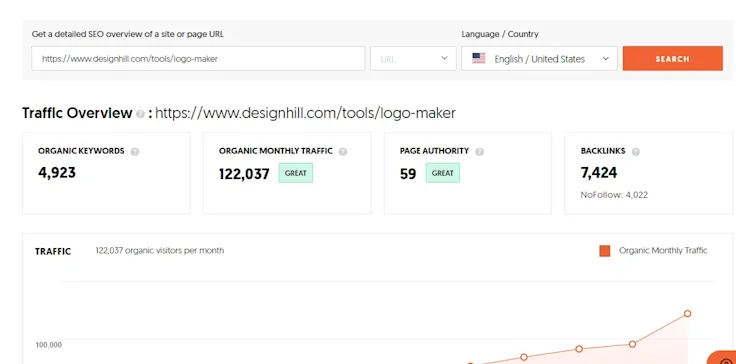Click help icon after Traffic Overview heading
Screen dimensions: 736x364
[x=140, y=114]
